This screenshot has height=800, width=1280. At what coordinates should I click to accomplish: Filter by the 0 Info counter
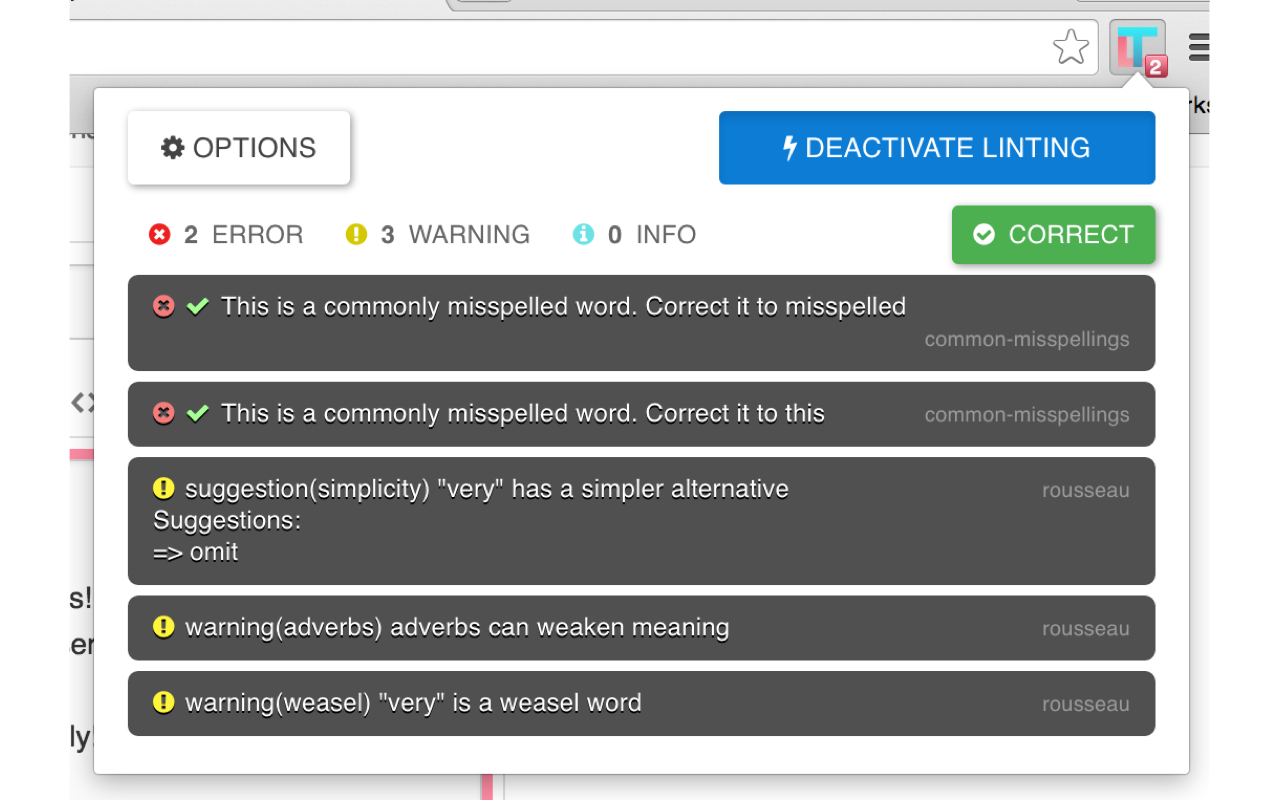coord(634,235)
